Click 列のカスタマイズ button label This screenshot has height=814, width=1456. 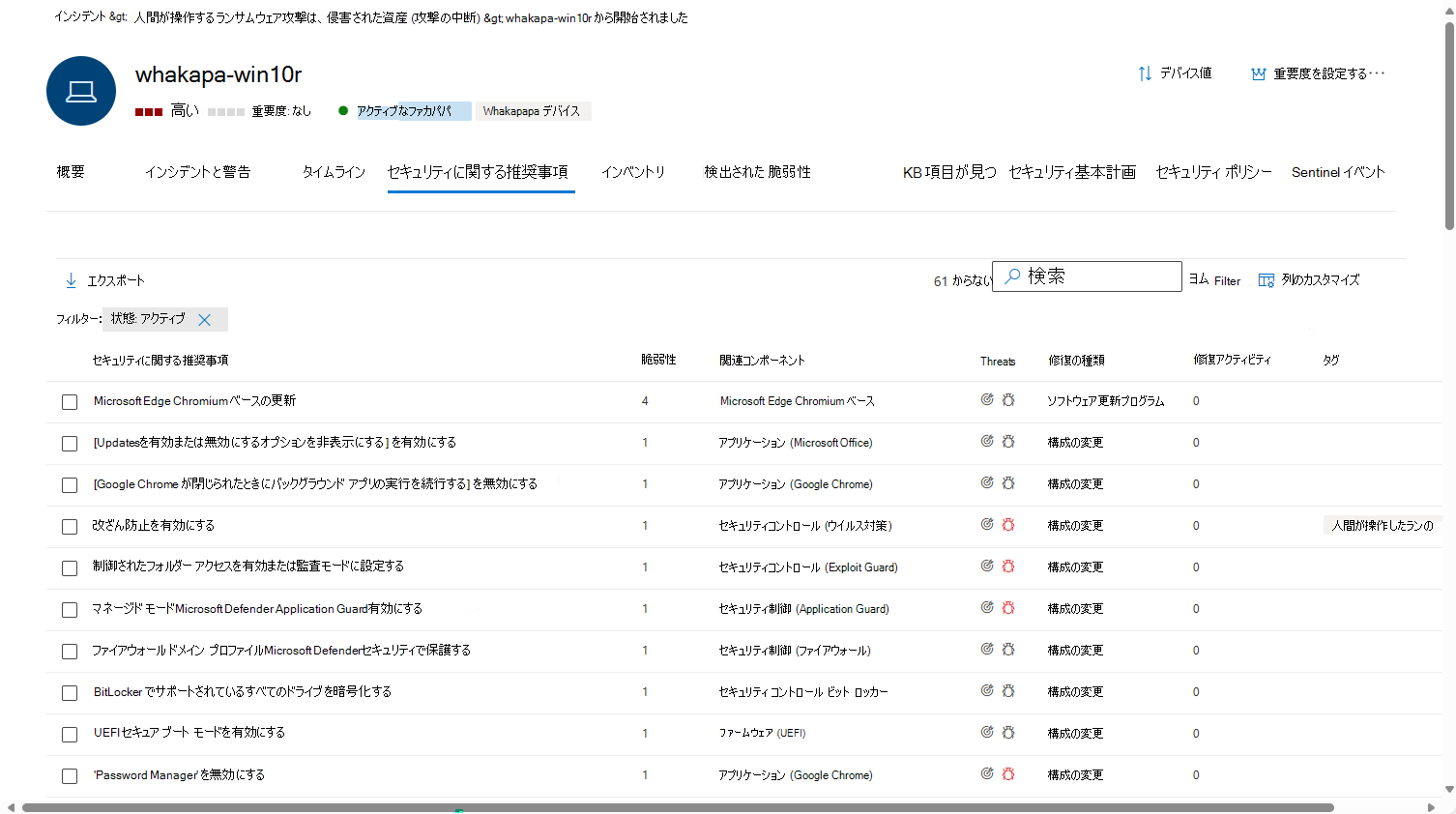coord(1321,280)
